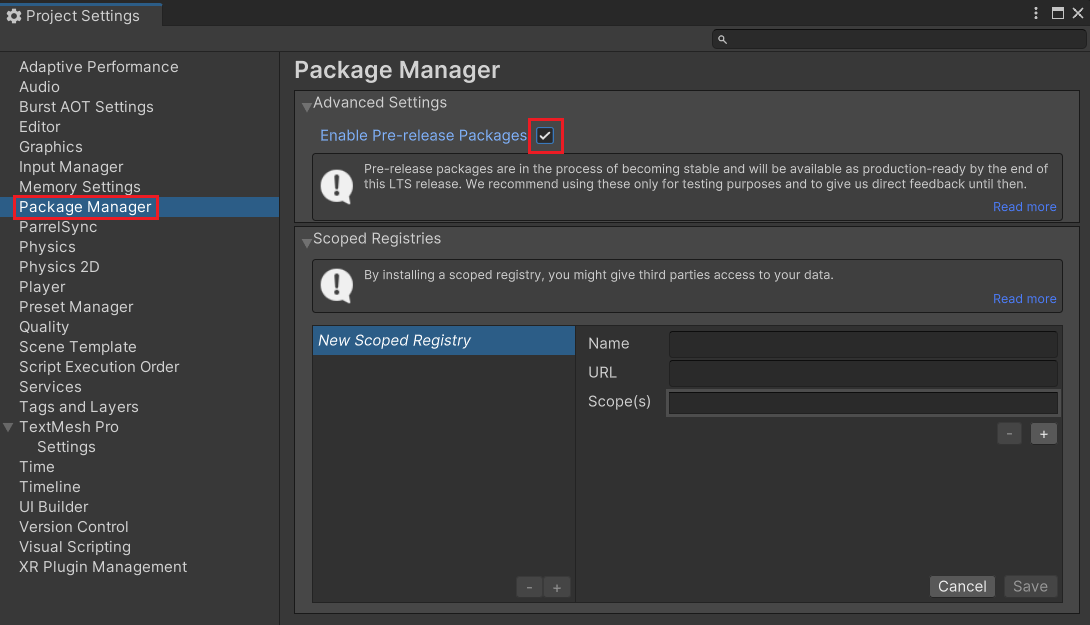
Task: Collapse the Scoped Registries section
Action: click(307, 243)
